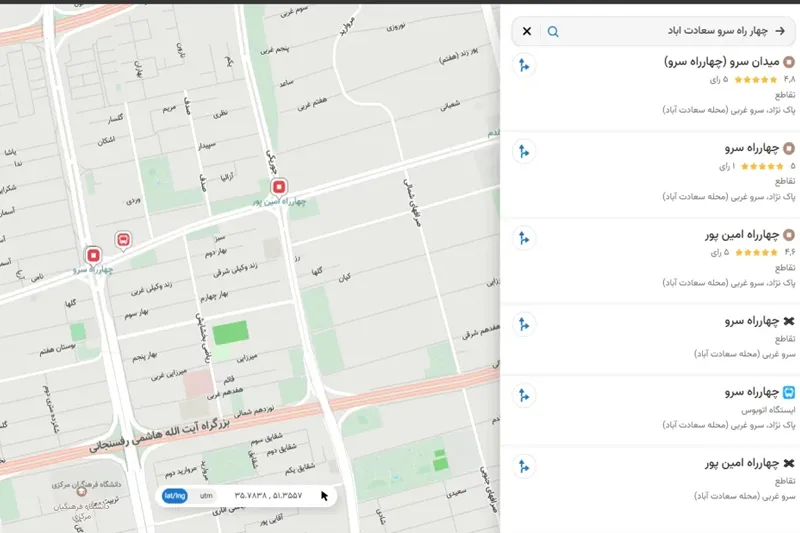Click the bus station icon beside چهارراه سرو
The height and width of the screenshot is (533, 800).
click(x=789, y=392)
